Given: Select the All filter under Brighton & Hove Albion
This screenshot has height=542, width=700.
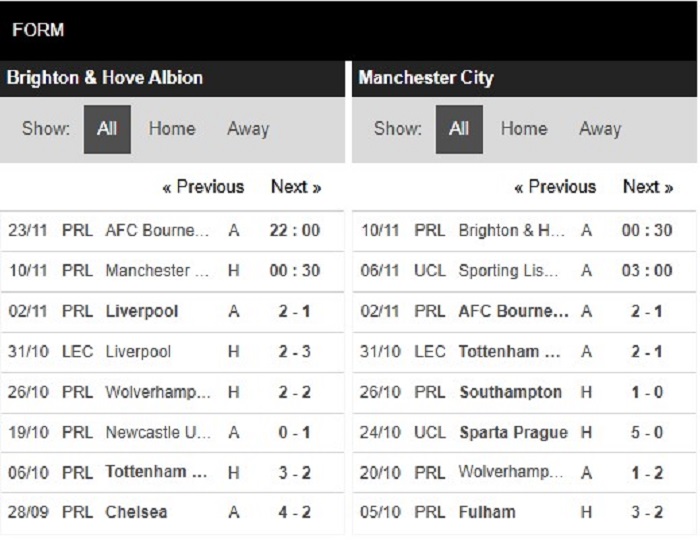Looking at the screenshot, I should pyautogui.click(x=107, y=129).
